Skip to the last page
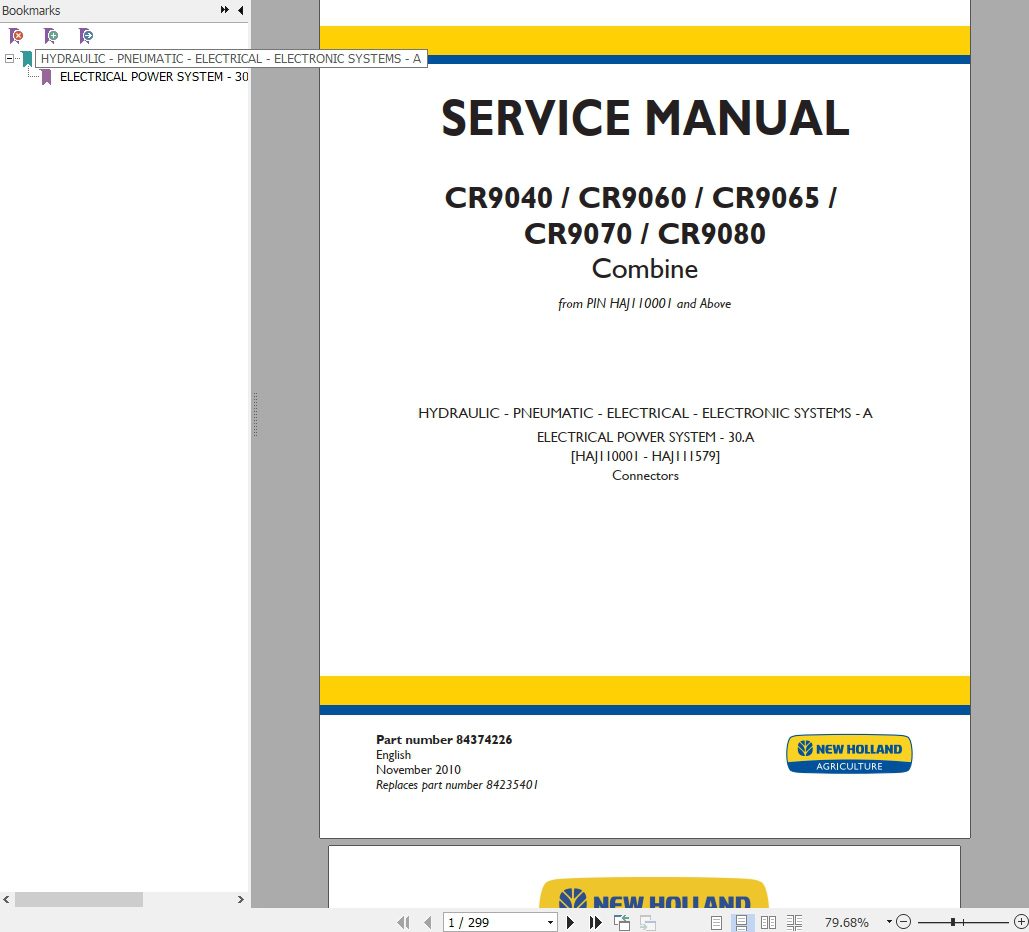 click(x=594, y=922)
